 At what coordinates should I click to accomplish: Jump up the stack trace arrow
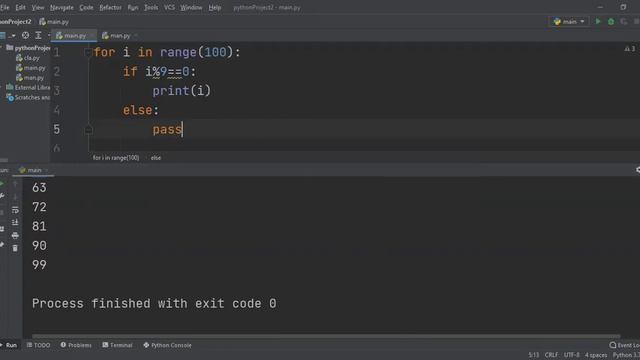[x=15, y=184]
